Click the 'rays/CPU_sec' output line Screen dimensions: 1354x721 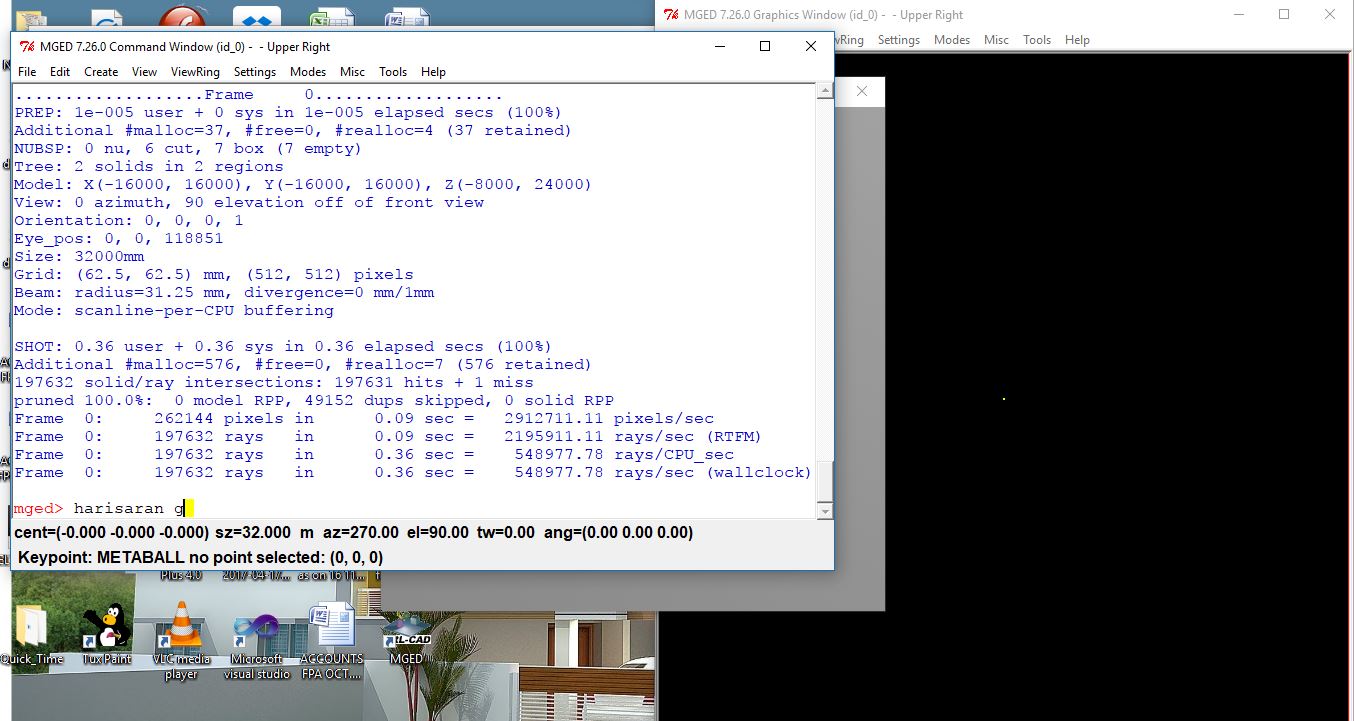pyautogui.click(x=374, y=454)
